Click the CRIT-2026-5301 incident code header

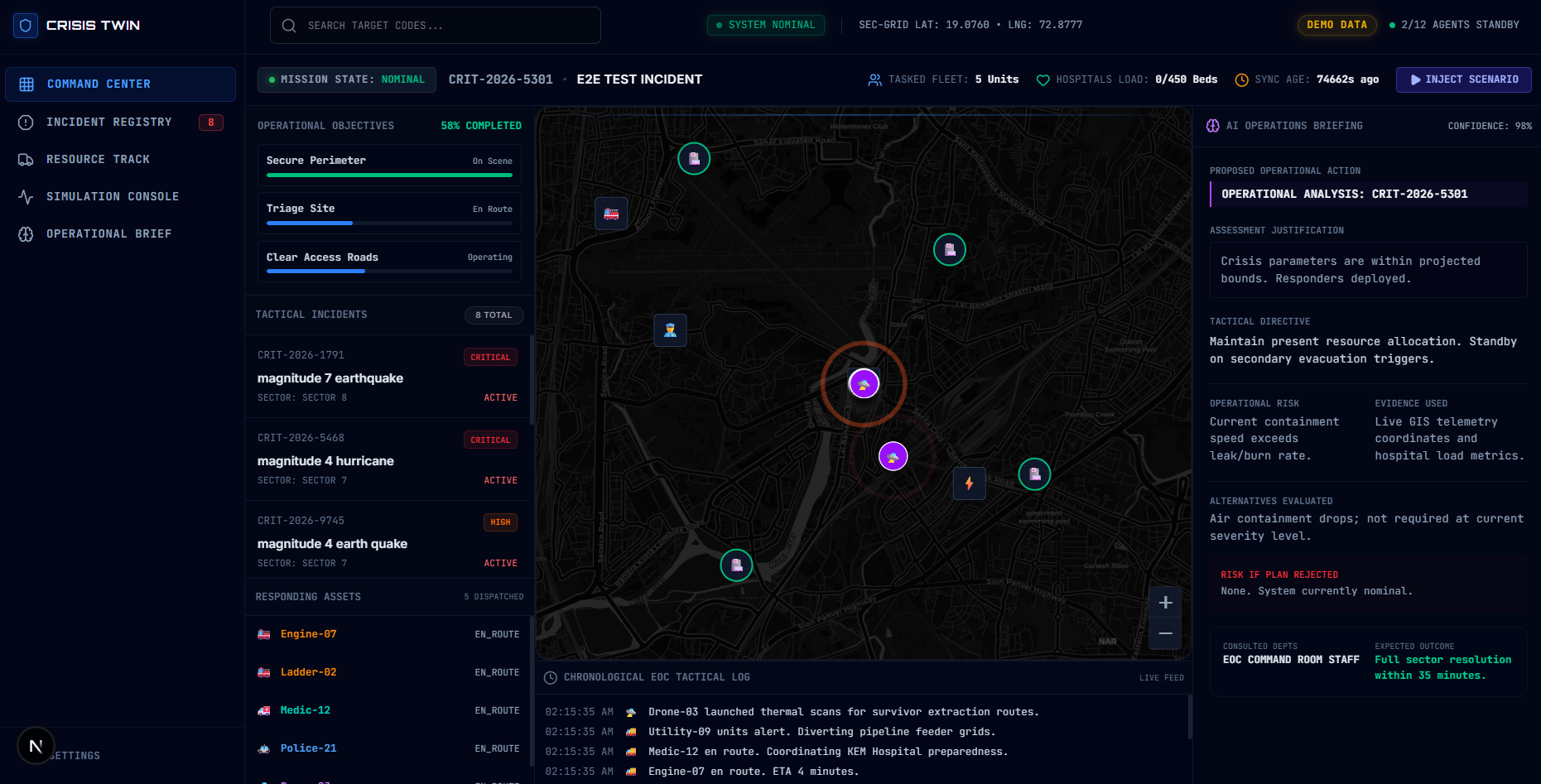pyautogui.click(x=501, y=79)
